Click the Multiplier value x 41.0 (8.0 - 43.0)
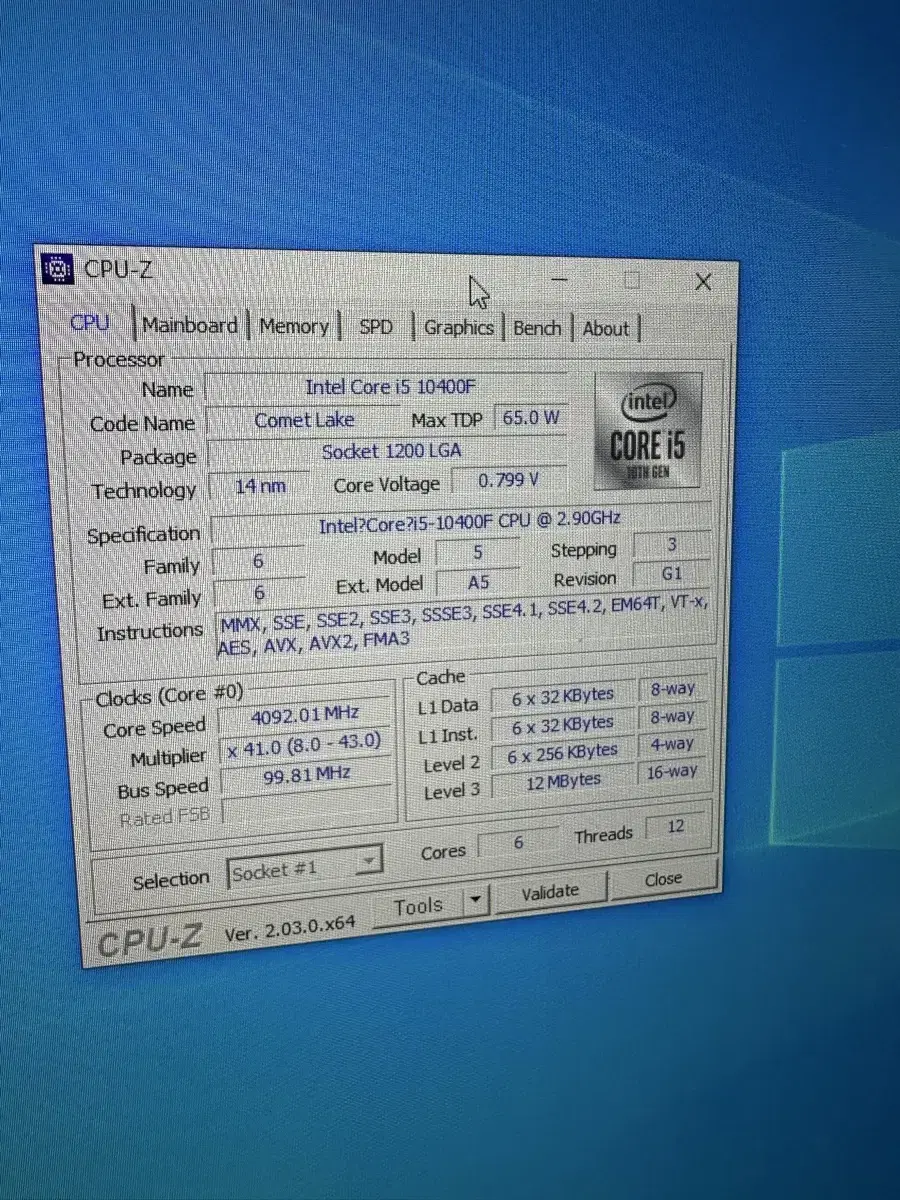 click(x=305, y=745)
